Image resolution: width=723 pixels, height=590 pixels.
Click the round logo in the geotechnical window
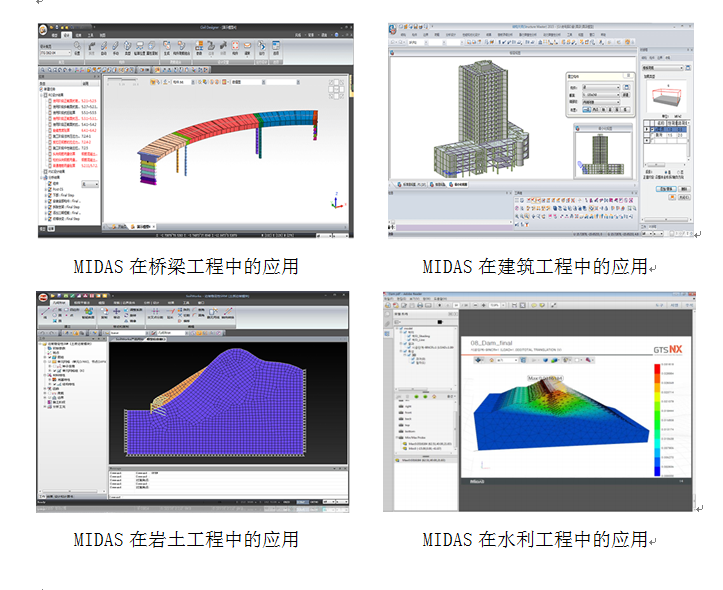coord(45,300)
